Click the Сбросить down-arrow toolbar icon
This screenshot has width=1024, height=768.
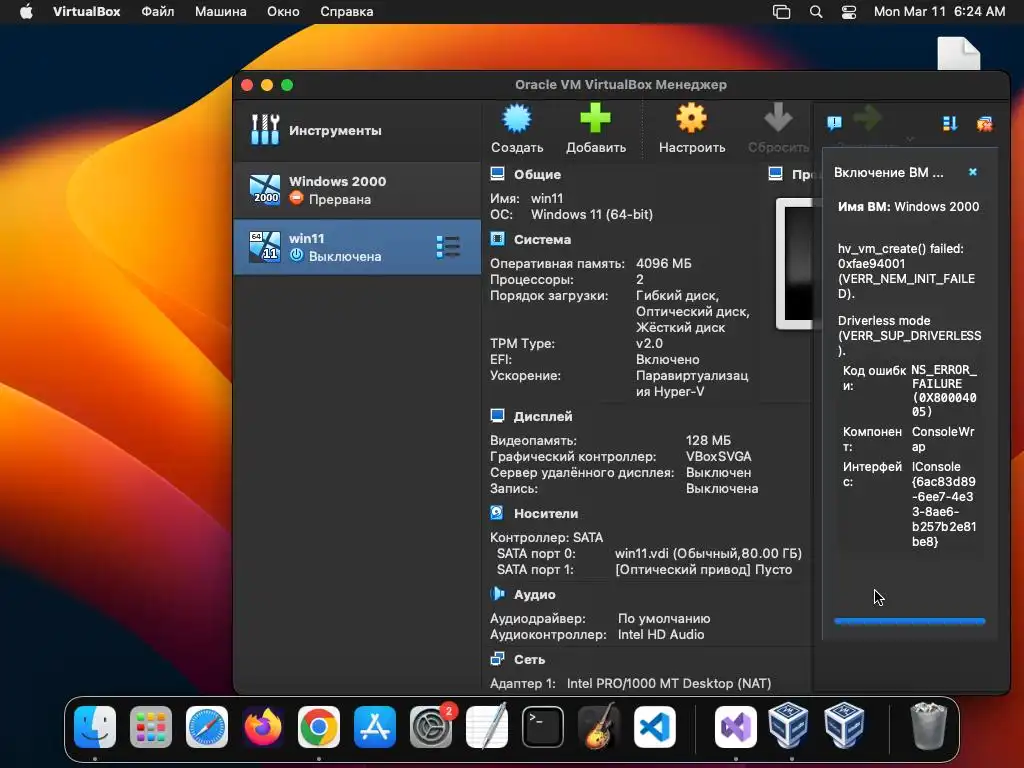point(778,118)
